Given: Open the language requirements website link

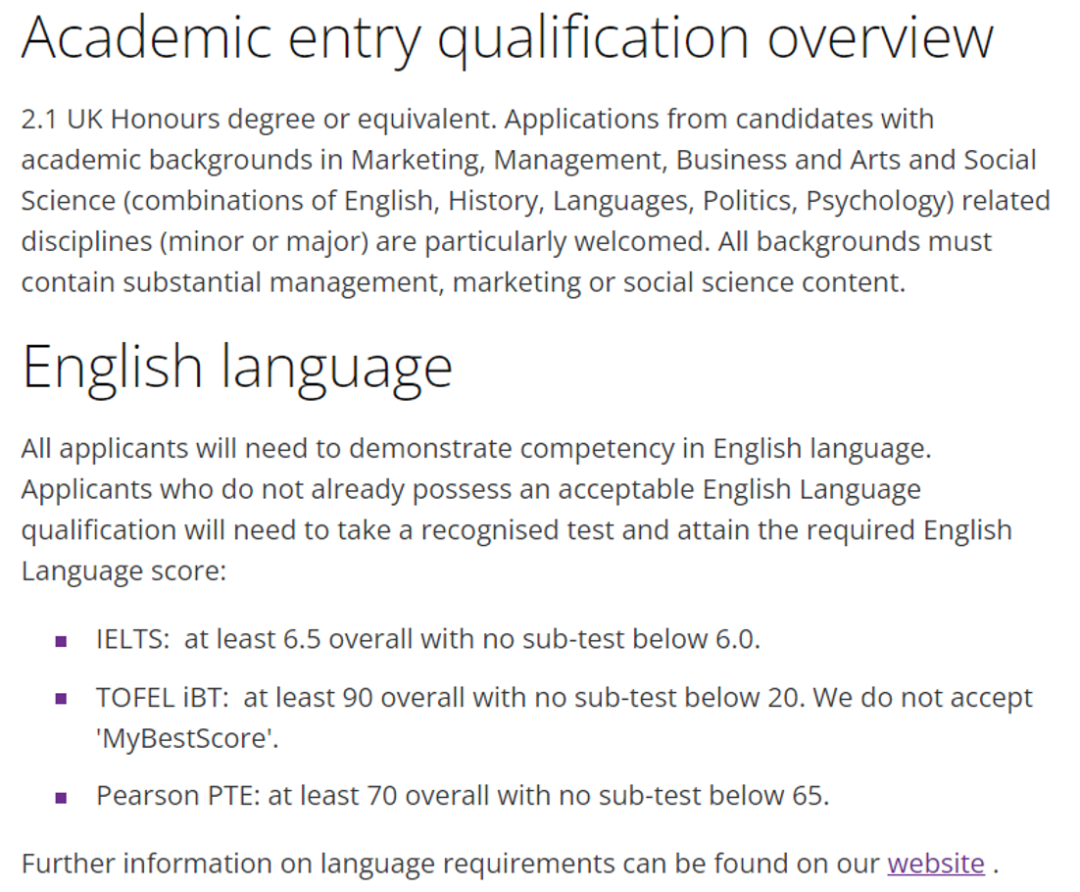Looking at the screenshot, I should pos(935,863).
